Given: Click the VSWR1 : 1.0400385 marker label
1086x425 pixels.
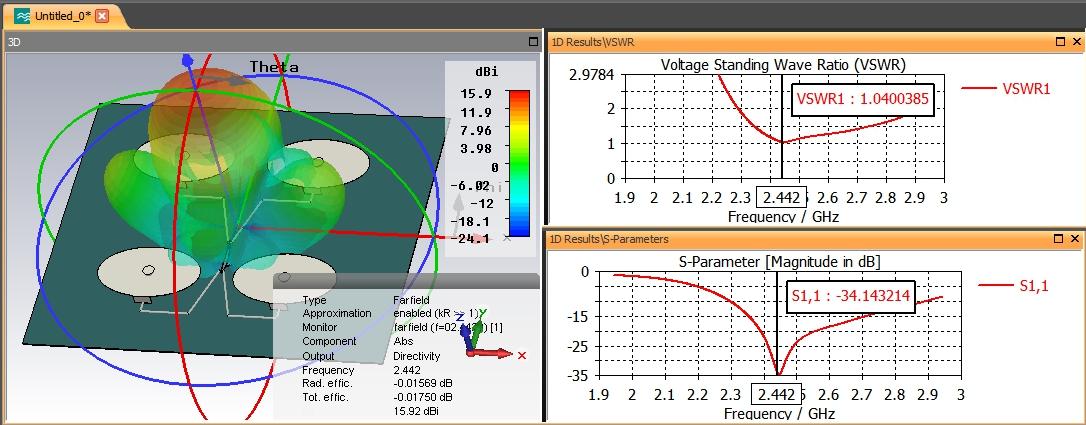Looking at the screenshot, I should (x=862, y=99).
